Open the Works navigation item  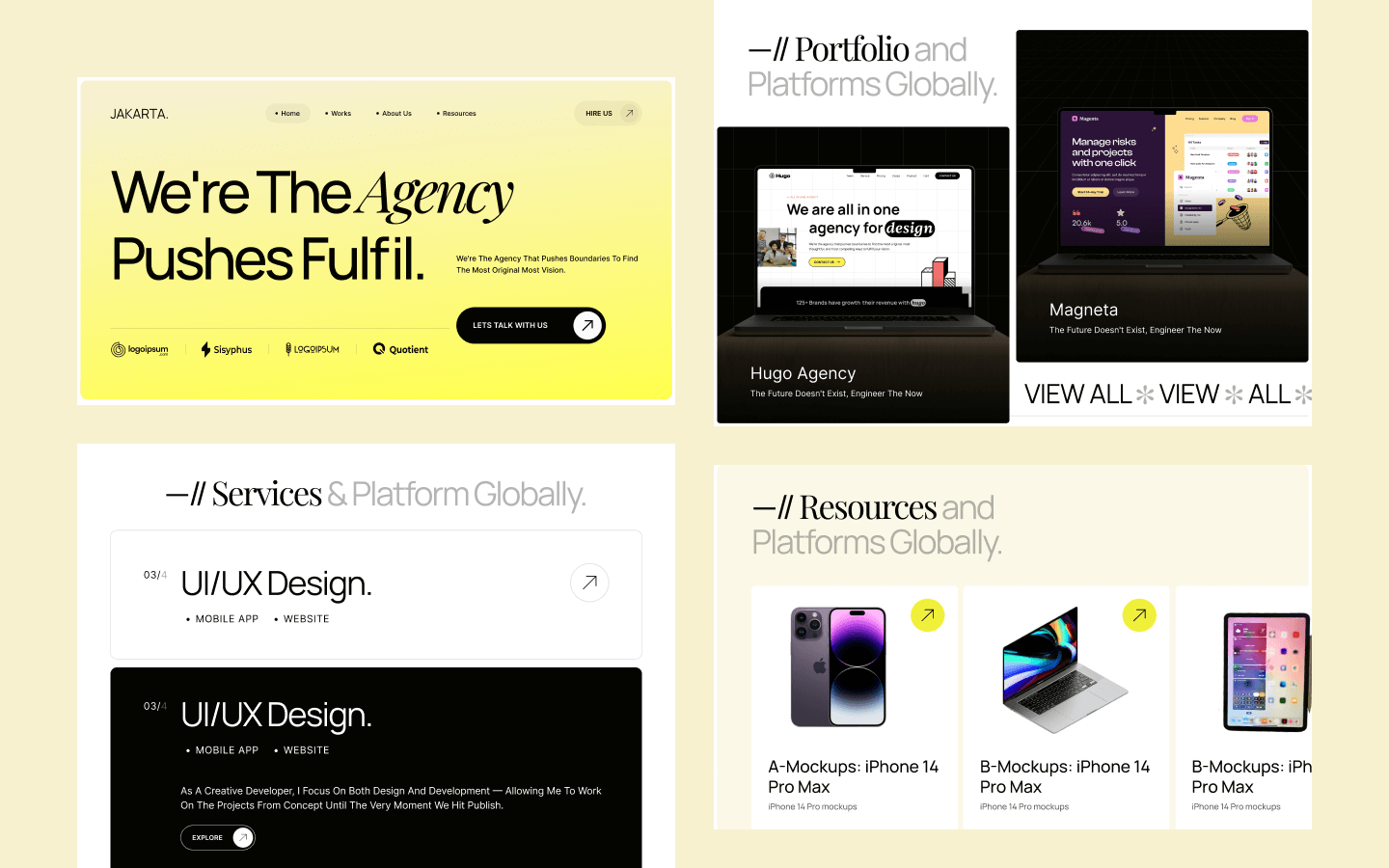click(340, 113)
